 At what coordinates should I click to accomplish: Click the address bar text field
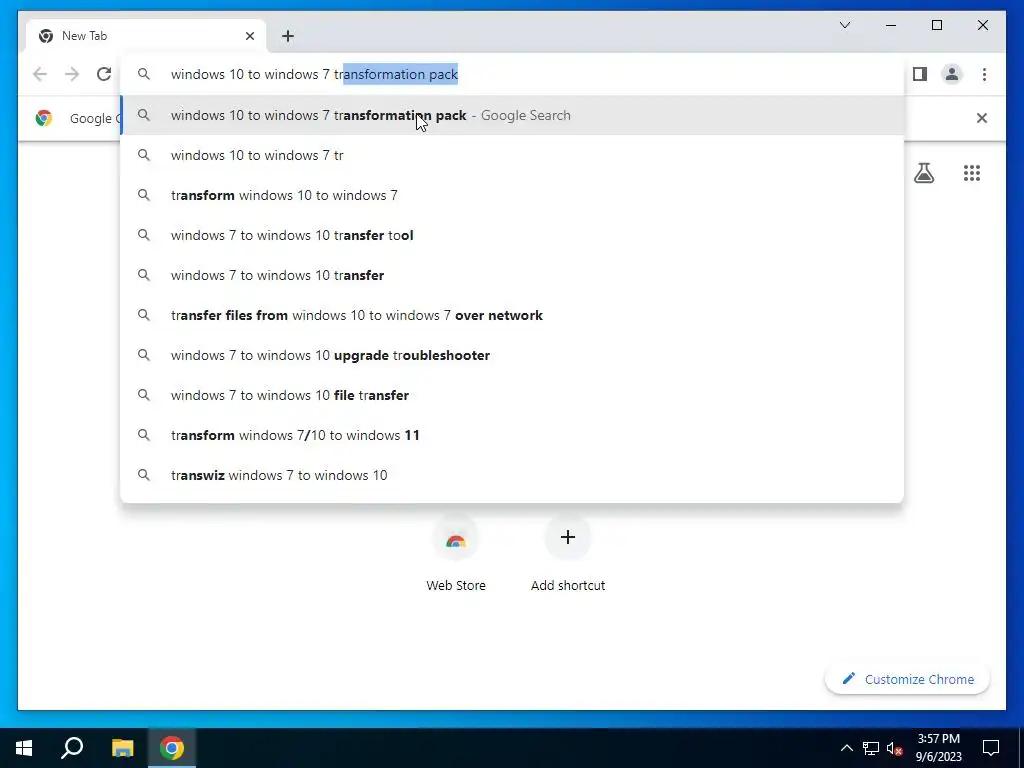click(512, 74)
